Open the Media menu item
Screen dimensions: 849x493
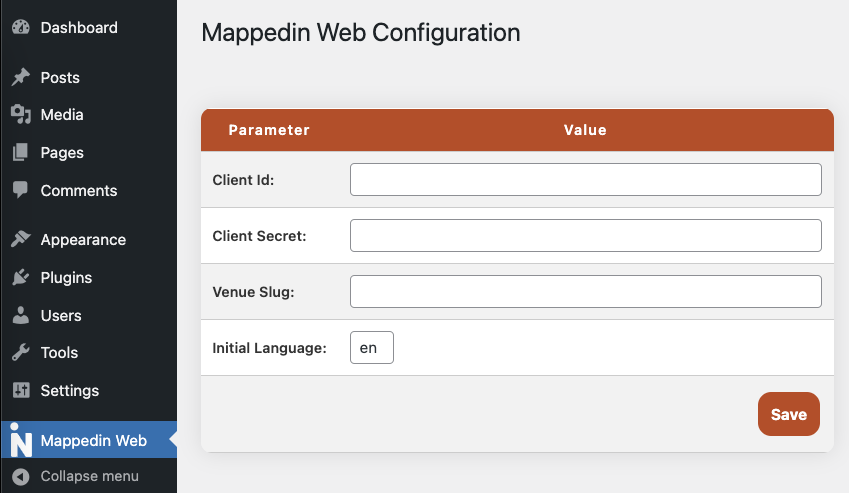point(62,115)
